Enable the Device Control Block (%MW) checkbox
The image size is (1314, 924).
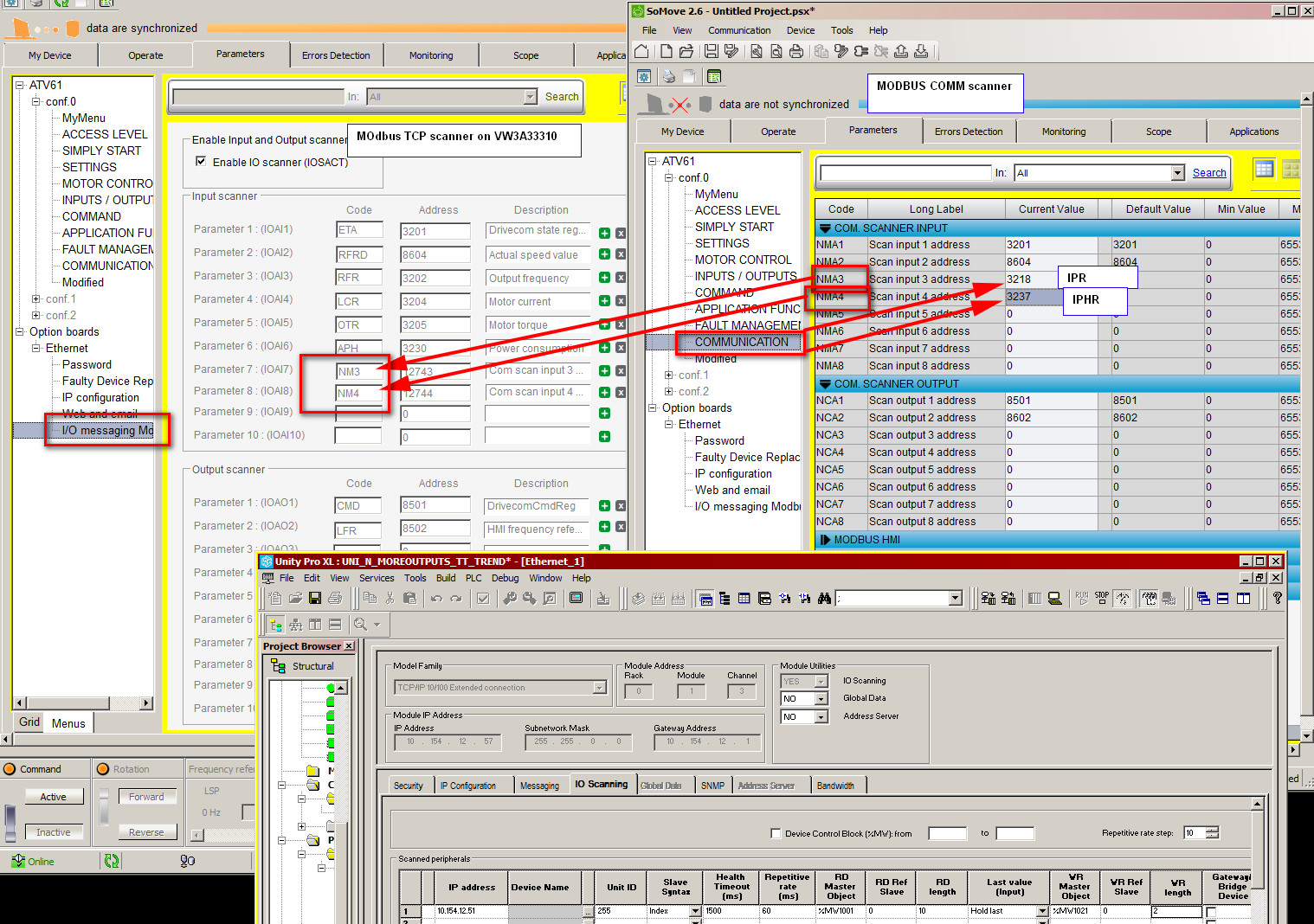coord(776,833)
